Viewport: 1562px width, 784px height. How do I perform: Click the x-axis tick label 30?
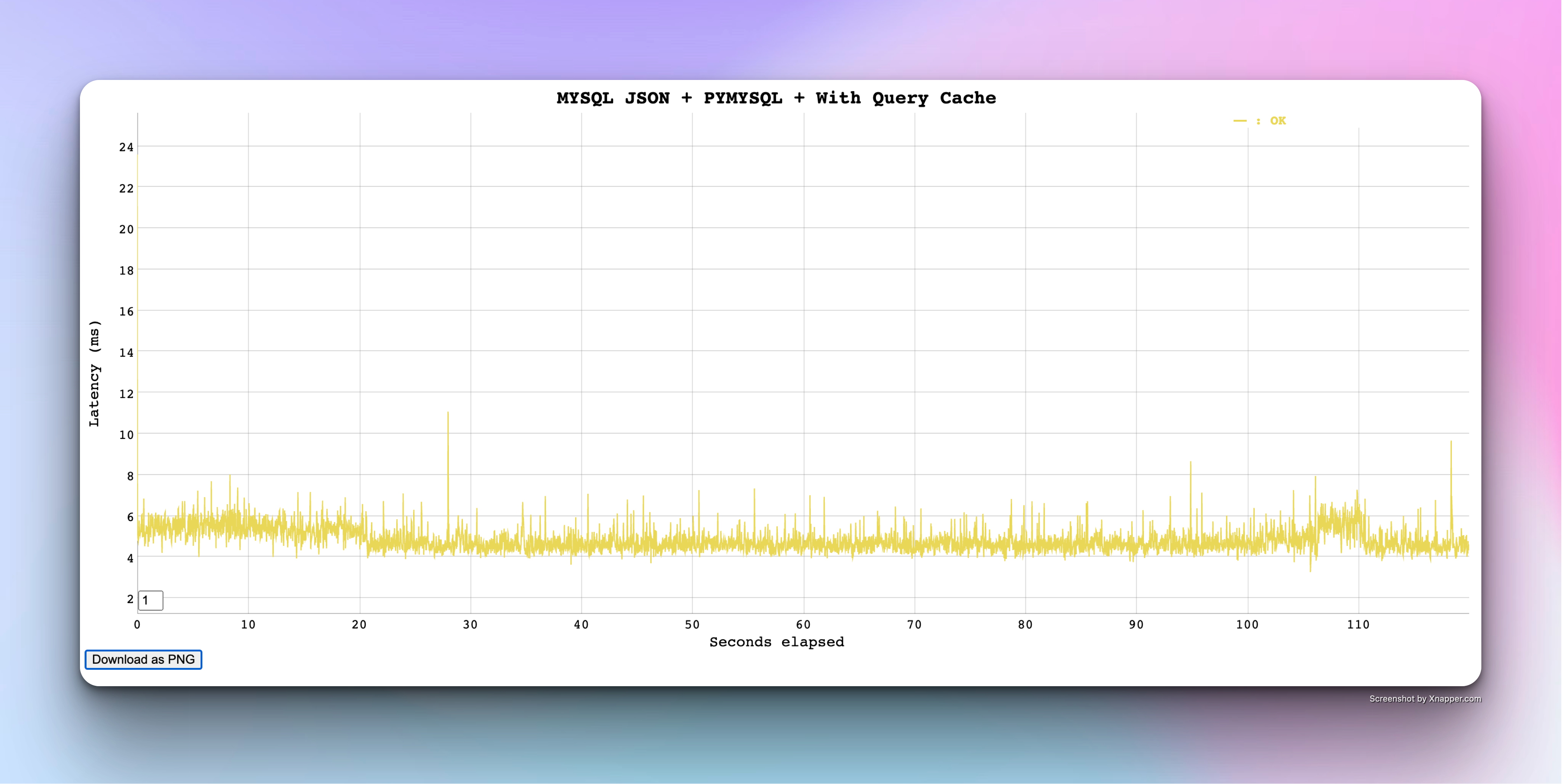(x=470, y=624)
